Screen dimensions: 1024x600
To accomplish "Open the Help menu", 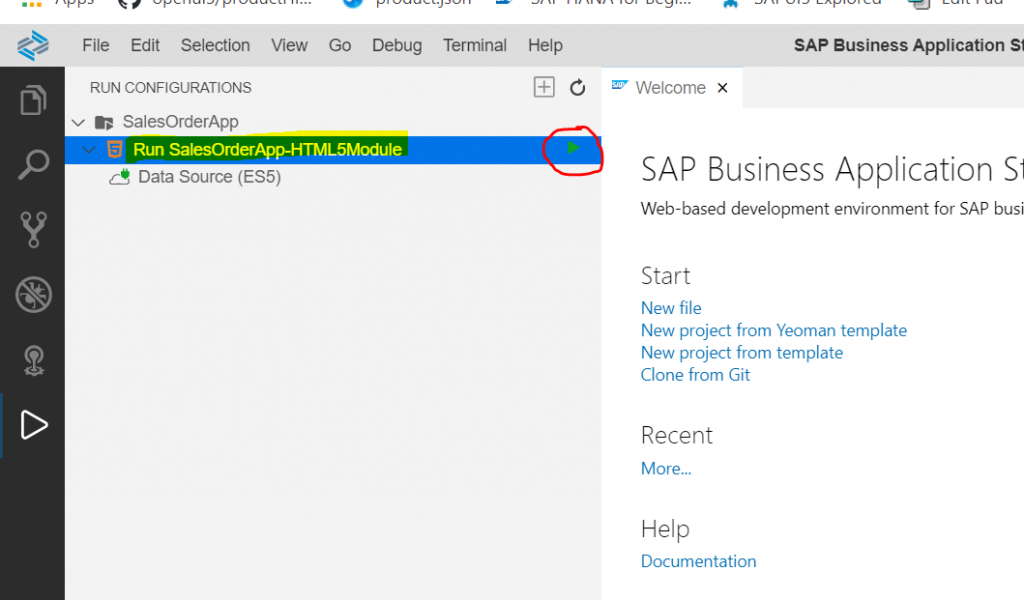I will click(545, 45).
